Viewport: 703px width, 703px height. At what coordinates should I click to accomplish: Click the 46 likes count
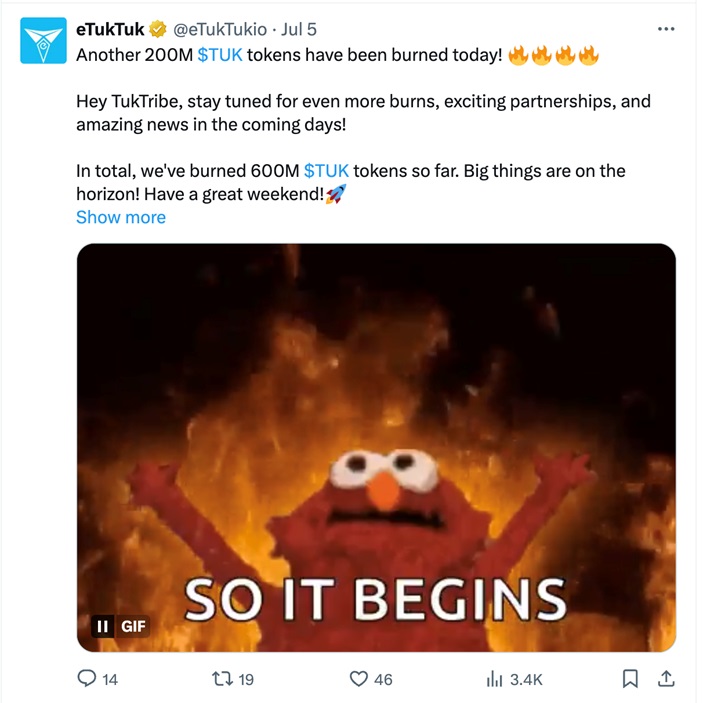click(383, 680)
